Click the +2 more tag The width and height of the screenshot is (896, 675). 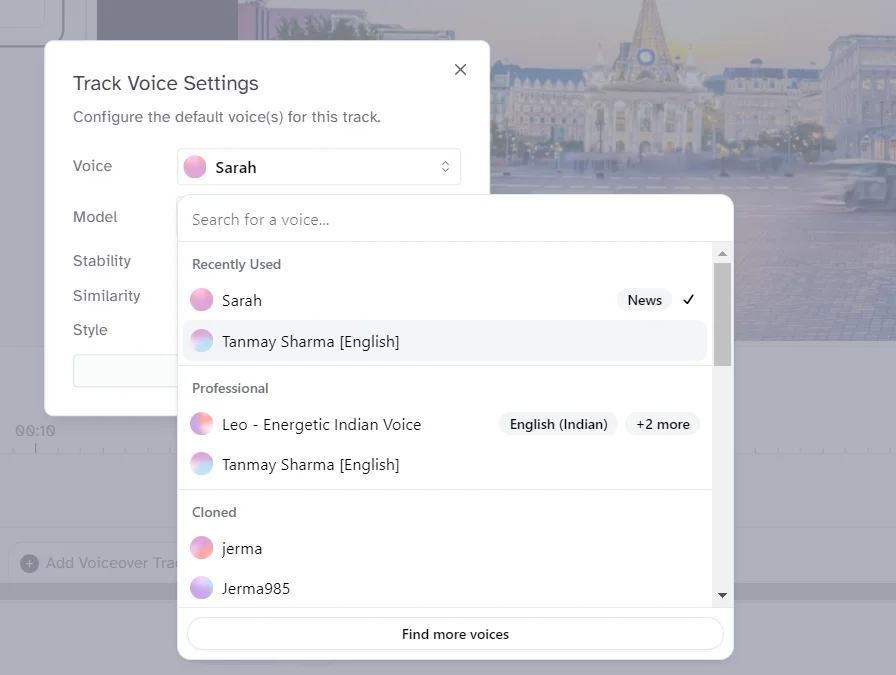[662, 424]
